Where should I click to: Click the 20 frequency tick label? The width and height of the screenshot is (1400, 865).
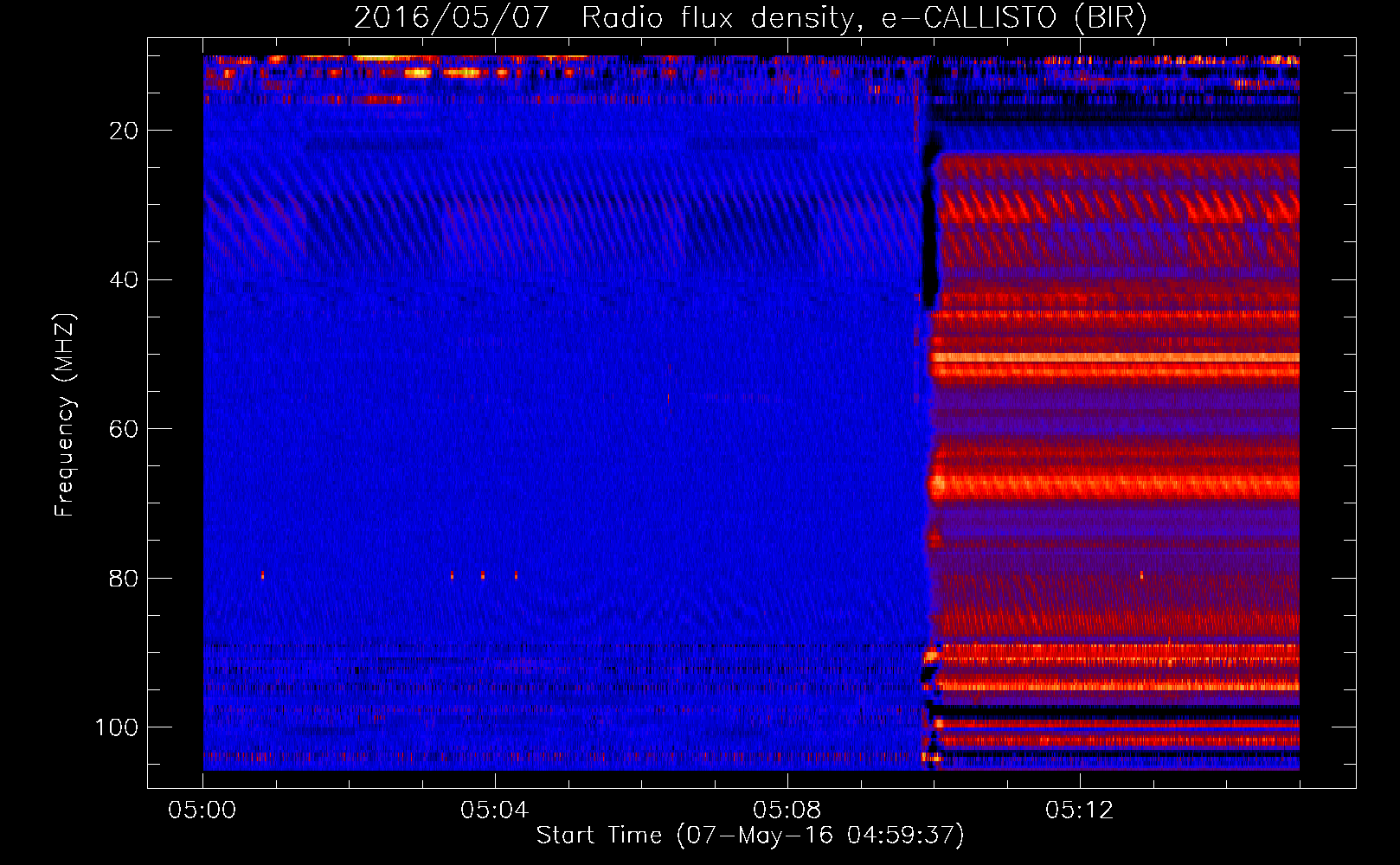pos(125,131)
